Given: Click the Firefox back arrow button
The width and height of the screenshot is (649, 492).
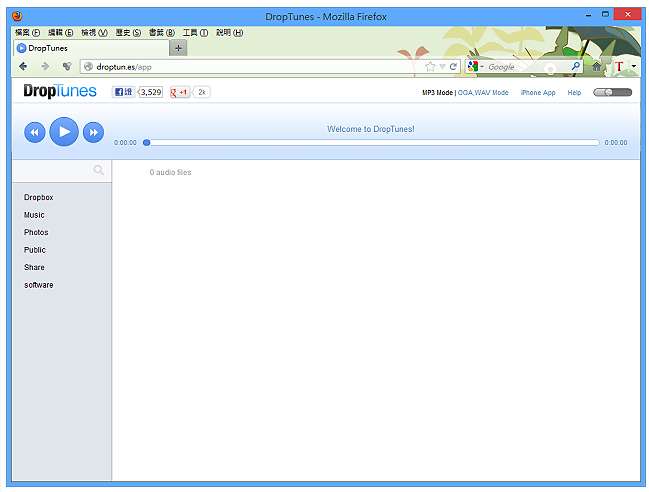Looking at the screenshot, I should pyautogui.click(x=23, y=66).
